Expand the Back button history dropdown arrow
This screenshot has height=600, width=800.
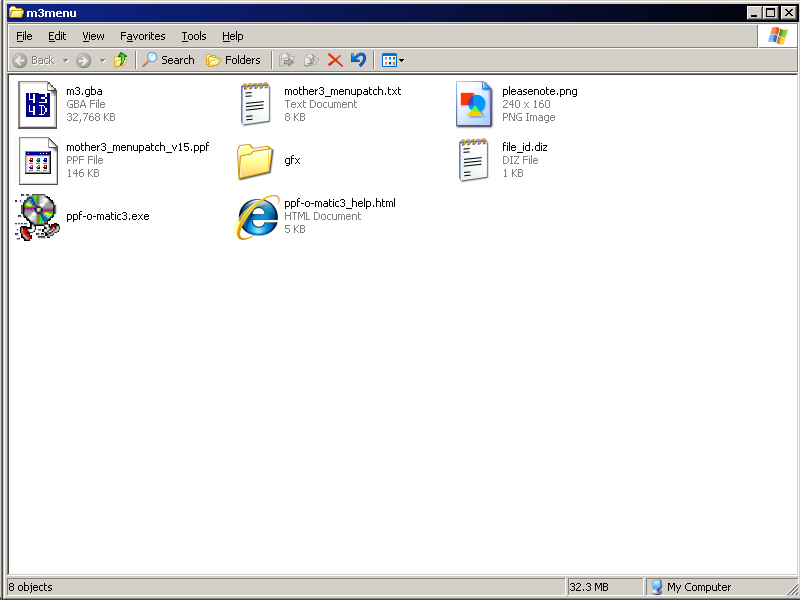click(66, 60)
